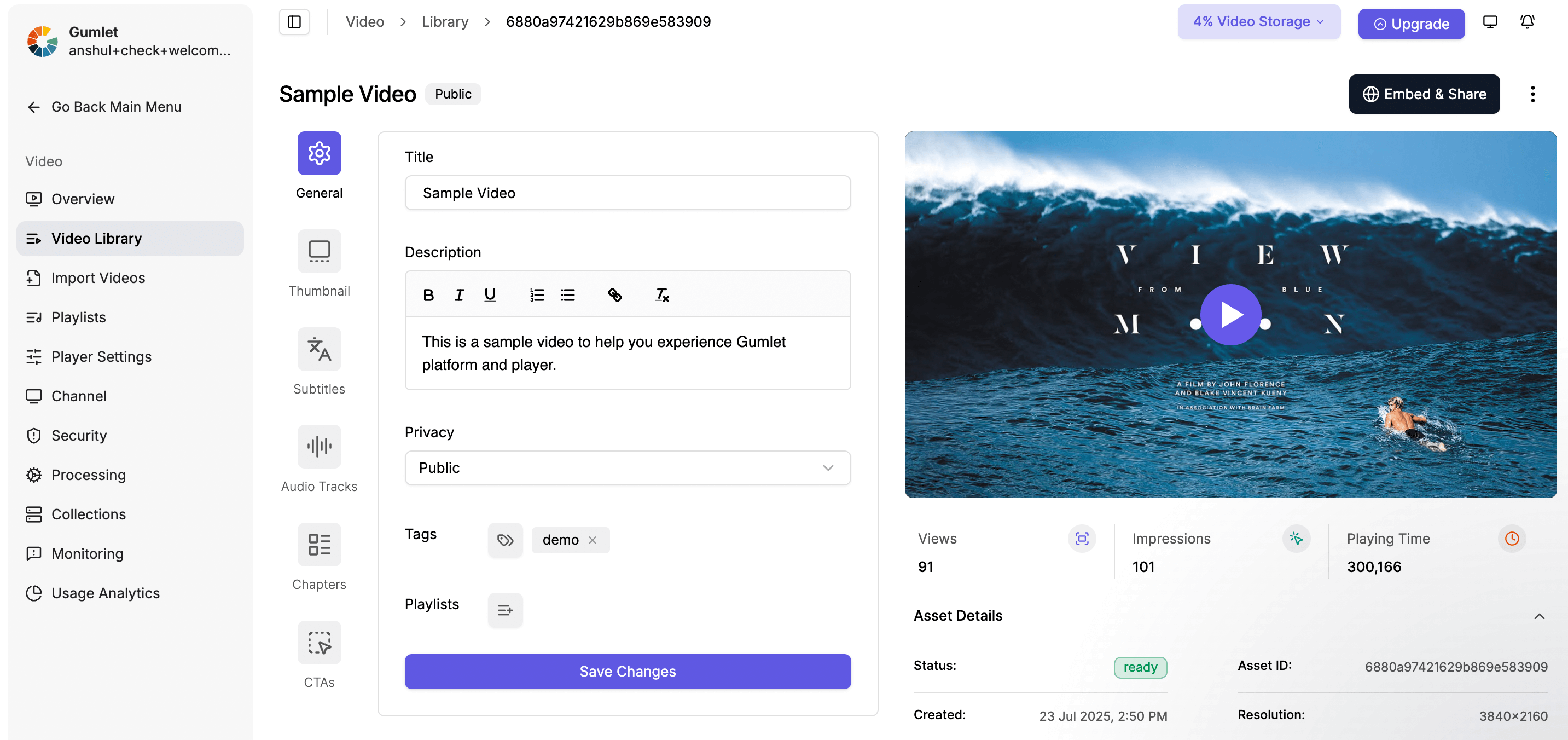Screen dimensions: 1568x740
Task: Add video to a playlist icon
Action: (x=505, y=610)
